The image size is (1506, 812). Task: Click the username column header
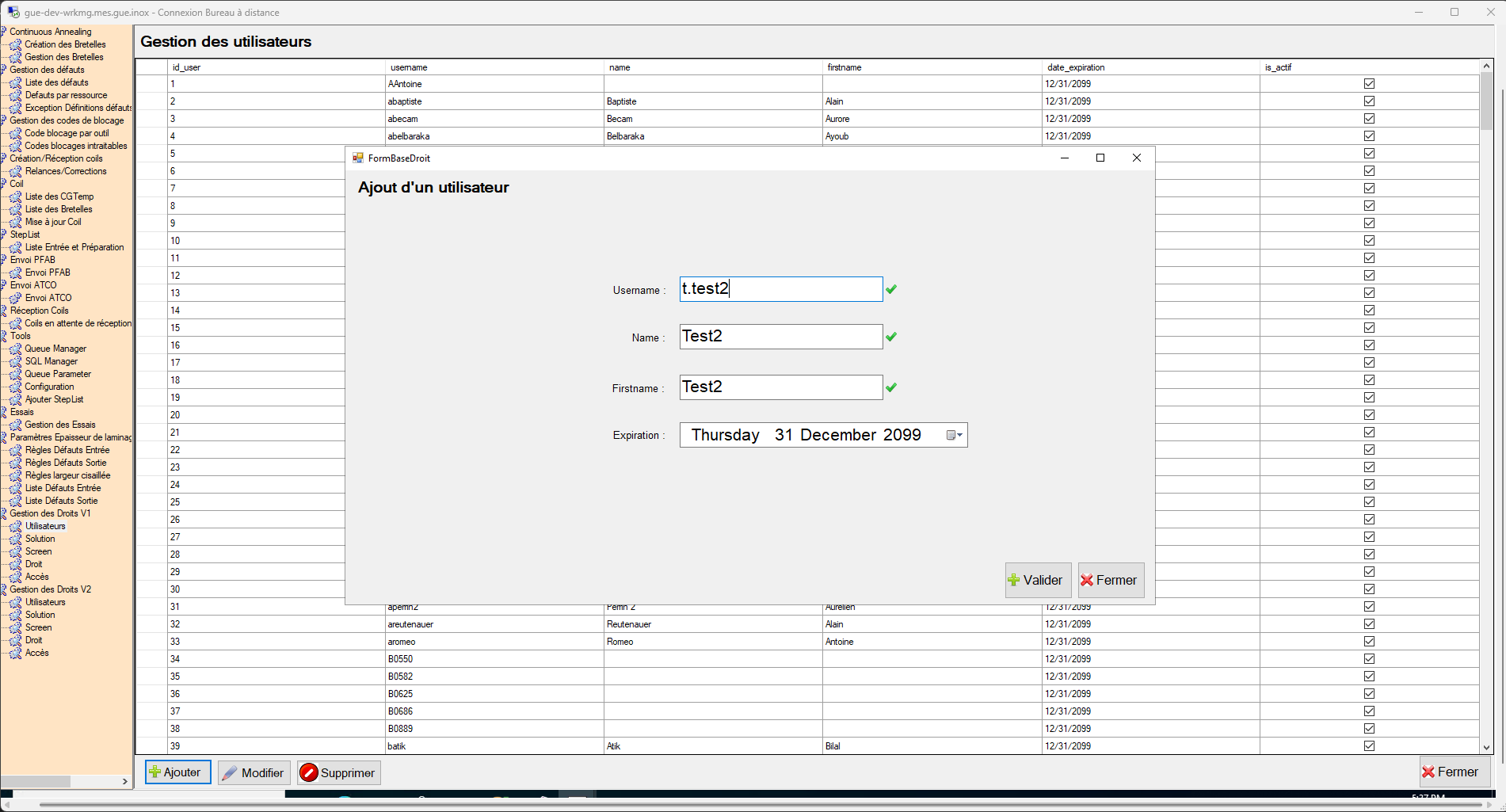click(409, 67)
